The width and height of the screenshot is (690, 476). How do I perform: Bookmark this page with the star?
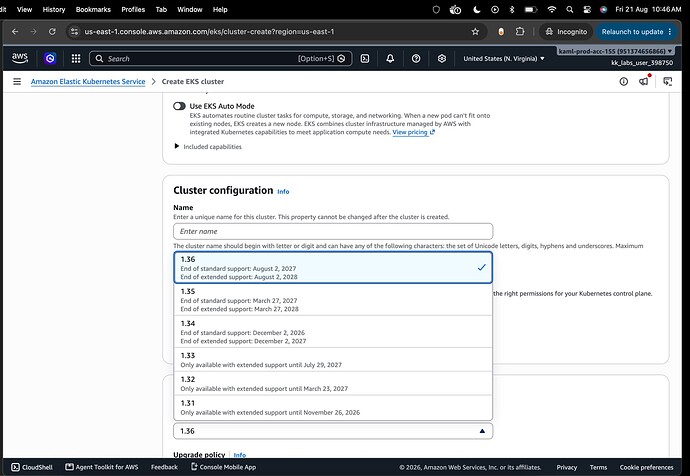pos(475,32)
